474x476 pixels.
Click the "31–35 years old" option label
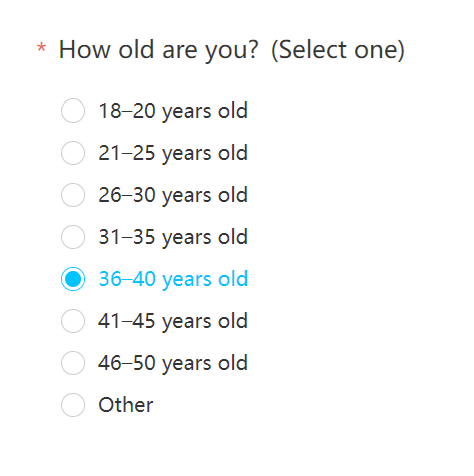(173, 237)
